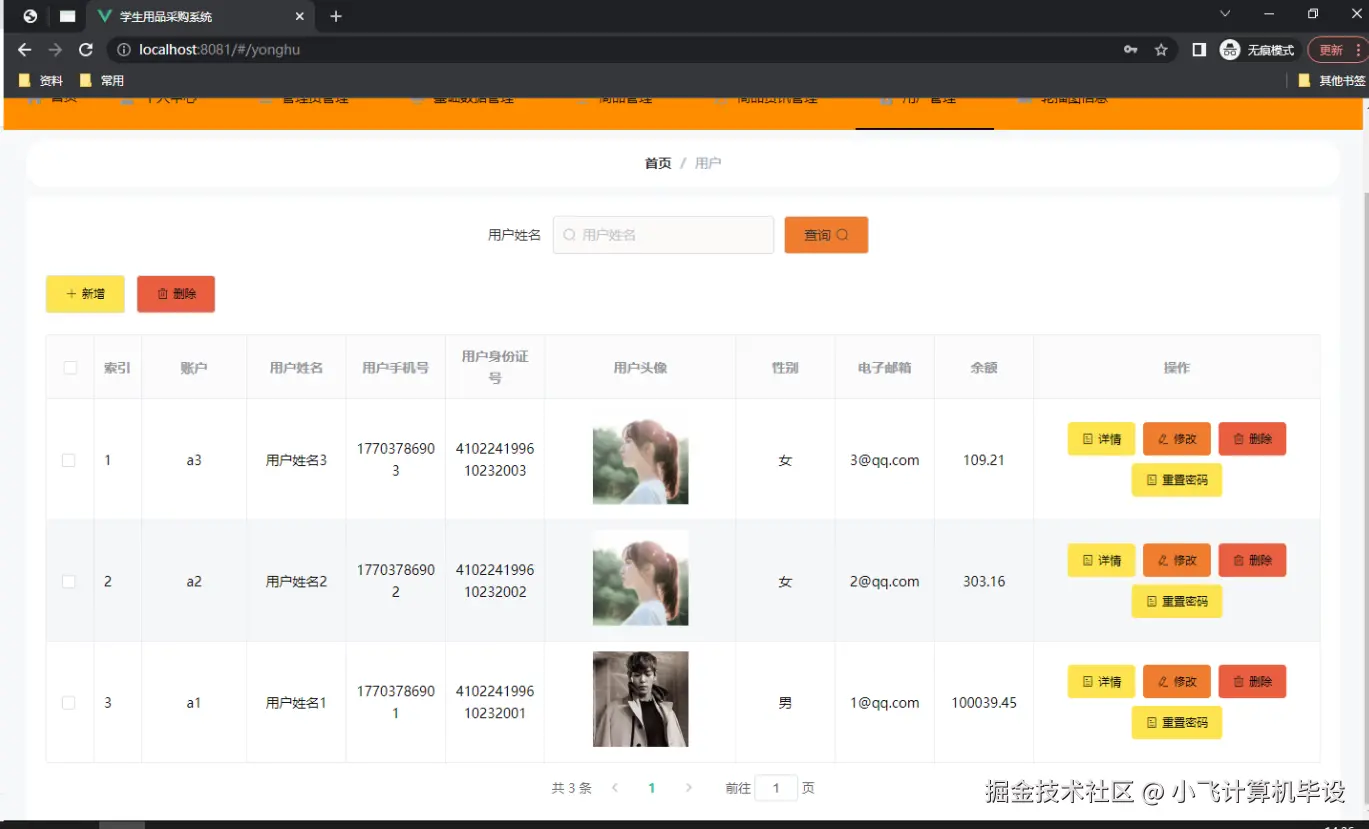Click the site info icon in address bar
Image resolution: width=1369 pixels, height=829 pixels.
(123, 50)
